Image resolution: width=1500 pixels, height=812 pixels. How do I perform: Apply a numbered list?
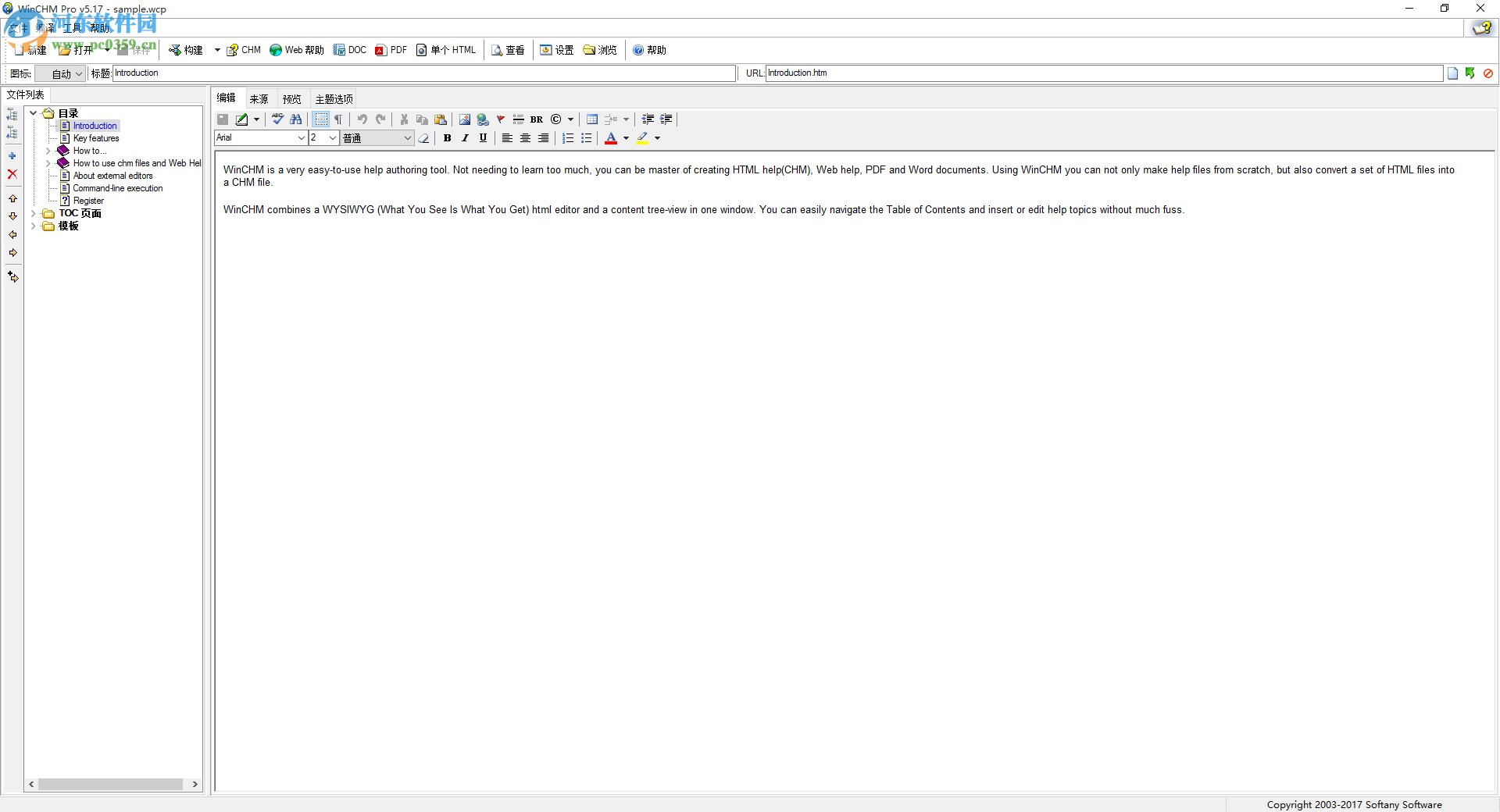tap(568, 138)
